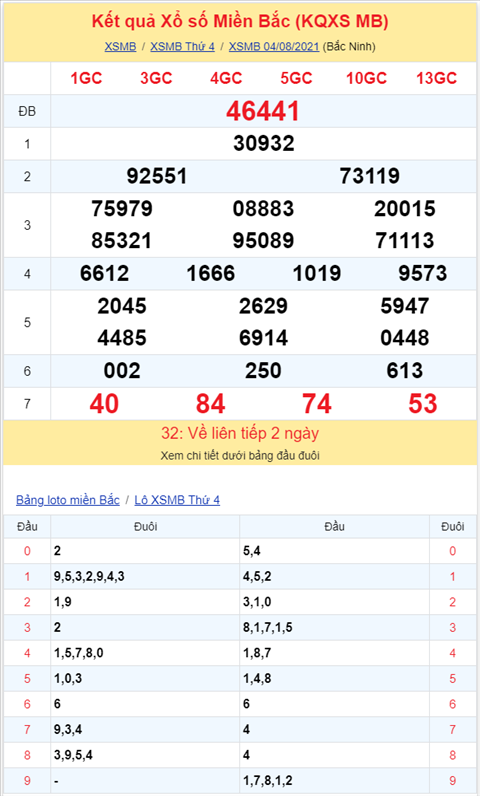Select the 3GC code label
The image size is (480, 796).
pyautogui.click(x=156, y=78)
